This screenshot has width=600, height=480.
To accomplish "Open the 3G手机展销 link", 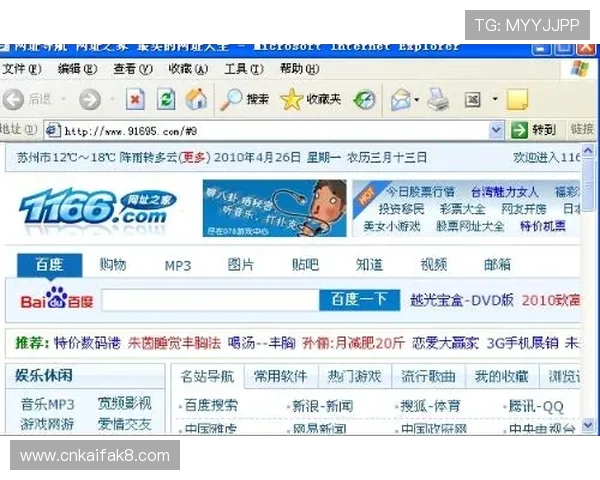I will (522, 343).
